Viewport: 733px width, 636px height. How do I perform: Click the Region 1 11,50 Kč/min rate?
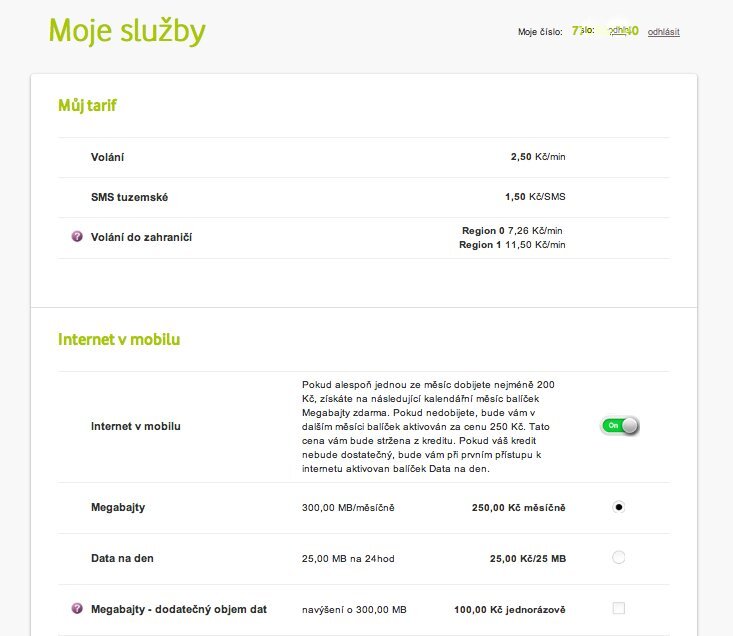(512, 244)
